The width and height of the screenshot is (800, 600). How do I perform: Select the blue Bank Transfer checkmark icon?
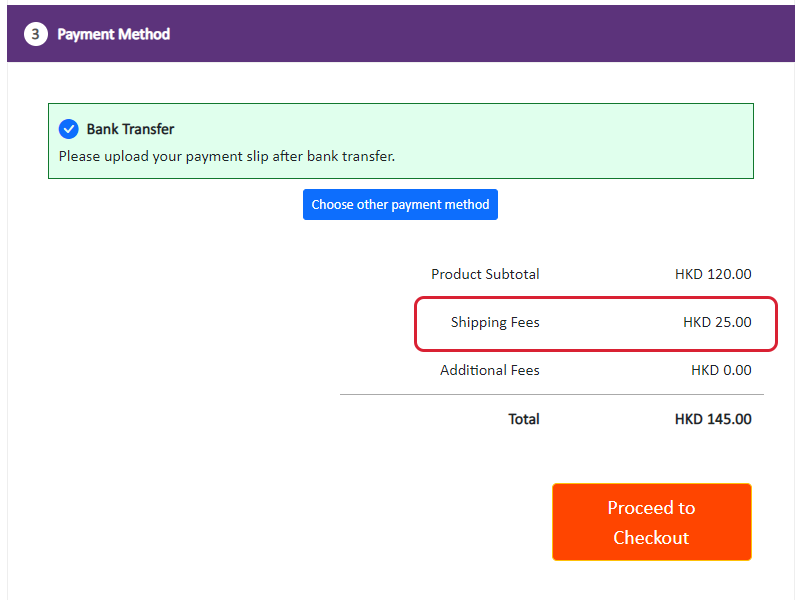(x=68, y=129)
